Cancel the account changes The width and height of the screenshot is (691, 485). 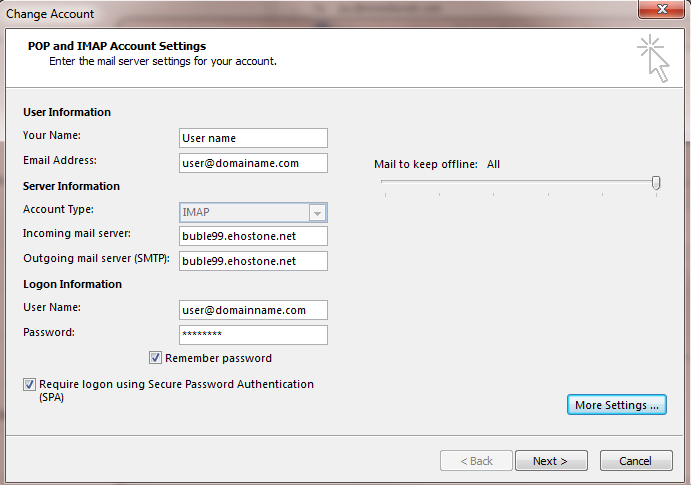(x=636, y=461)
